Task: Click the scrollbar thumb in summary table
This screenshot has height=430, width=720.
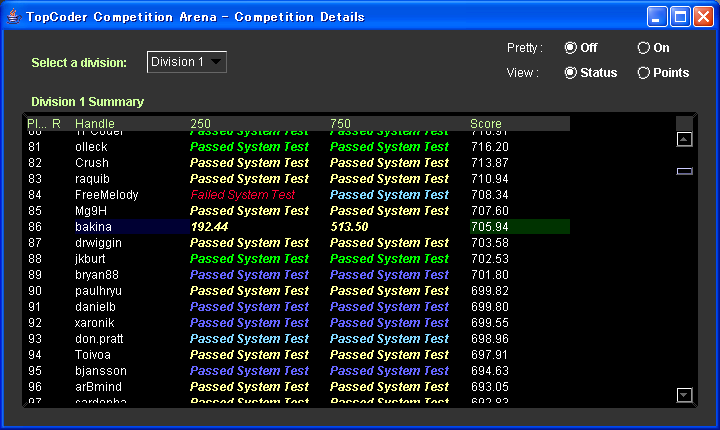Action: click(684, 171)
